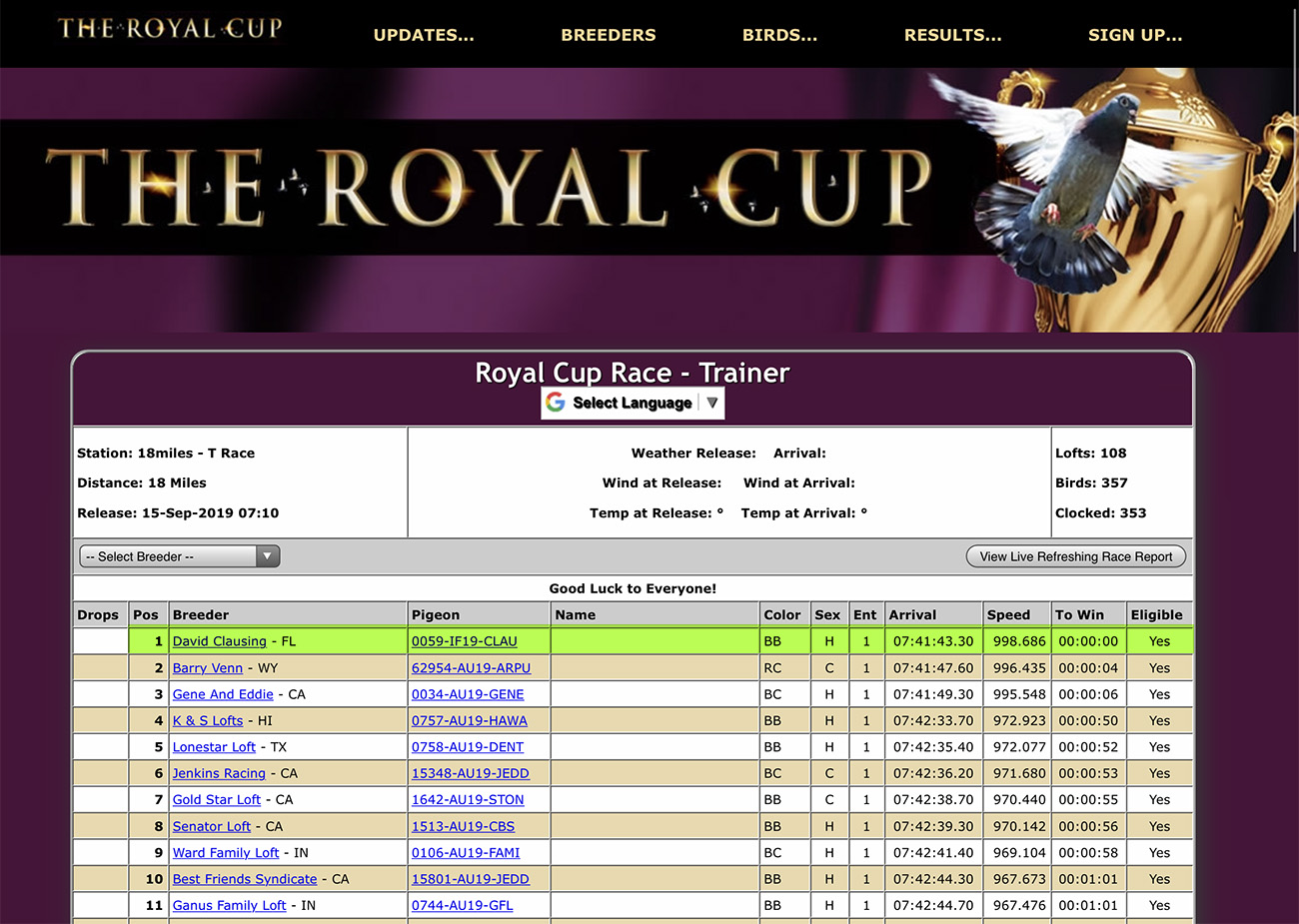The height and width of the screenshot is (924, 1299).
Task: Click The Royal Cup logo in header
Action: 170,29
